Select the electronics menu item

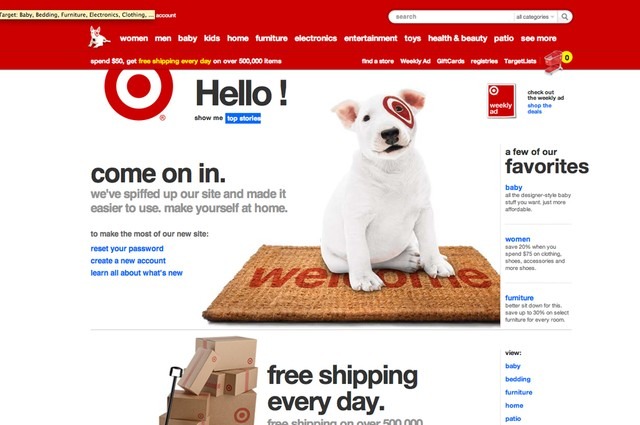(316, 38)
